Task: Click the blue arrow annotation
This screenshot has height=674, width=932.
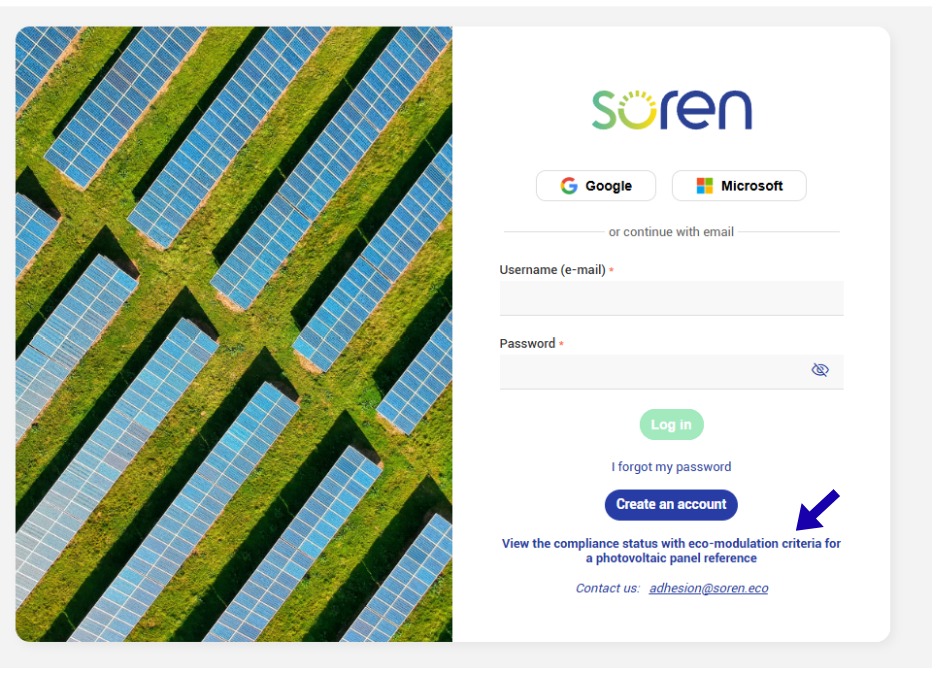Action: click(x=817, y=510)
